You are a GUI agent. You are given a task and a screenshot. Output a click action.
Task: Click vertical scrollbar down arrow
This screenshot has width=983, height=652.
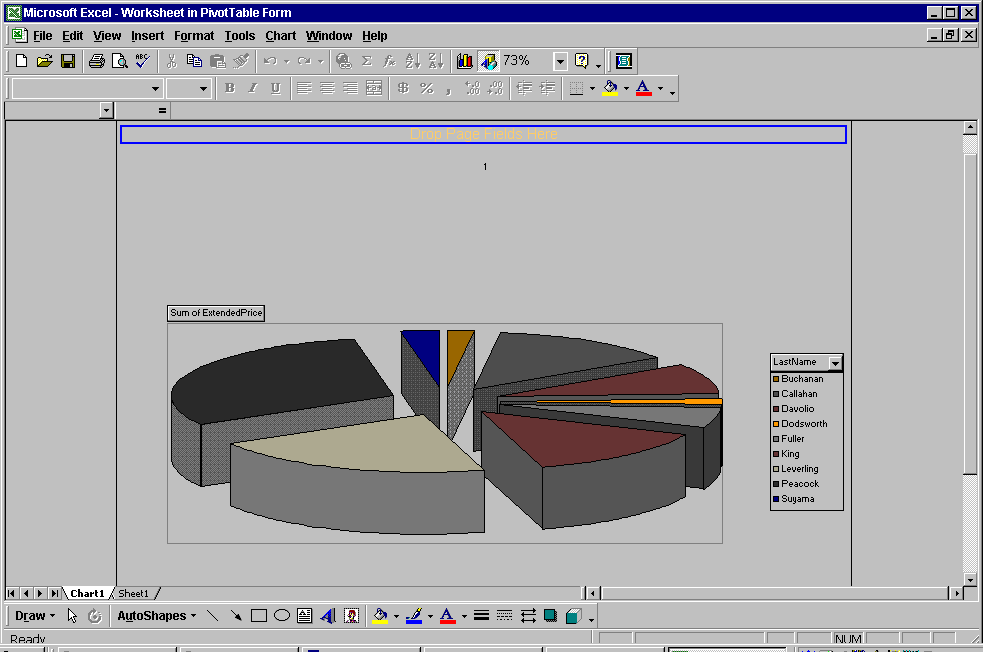tap(970, 580)
